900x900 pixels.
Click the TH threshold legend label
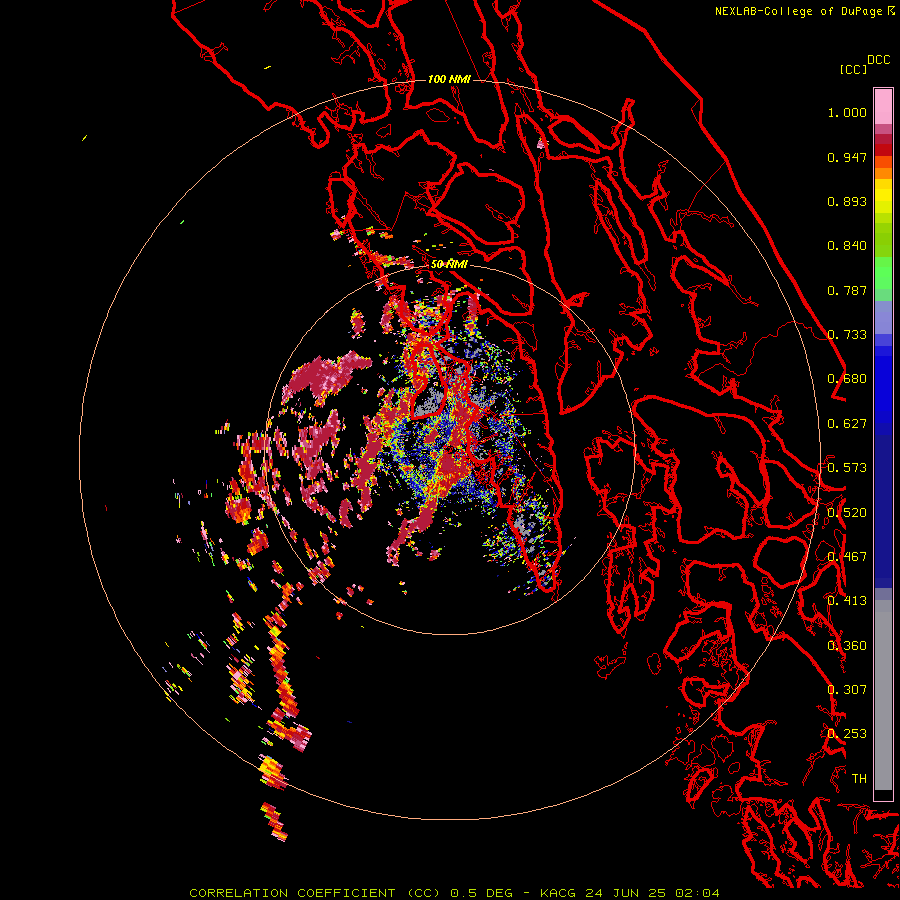(x=859, y=778)
